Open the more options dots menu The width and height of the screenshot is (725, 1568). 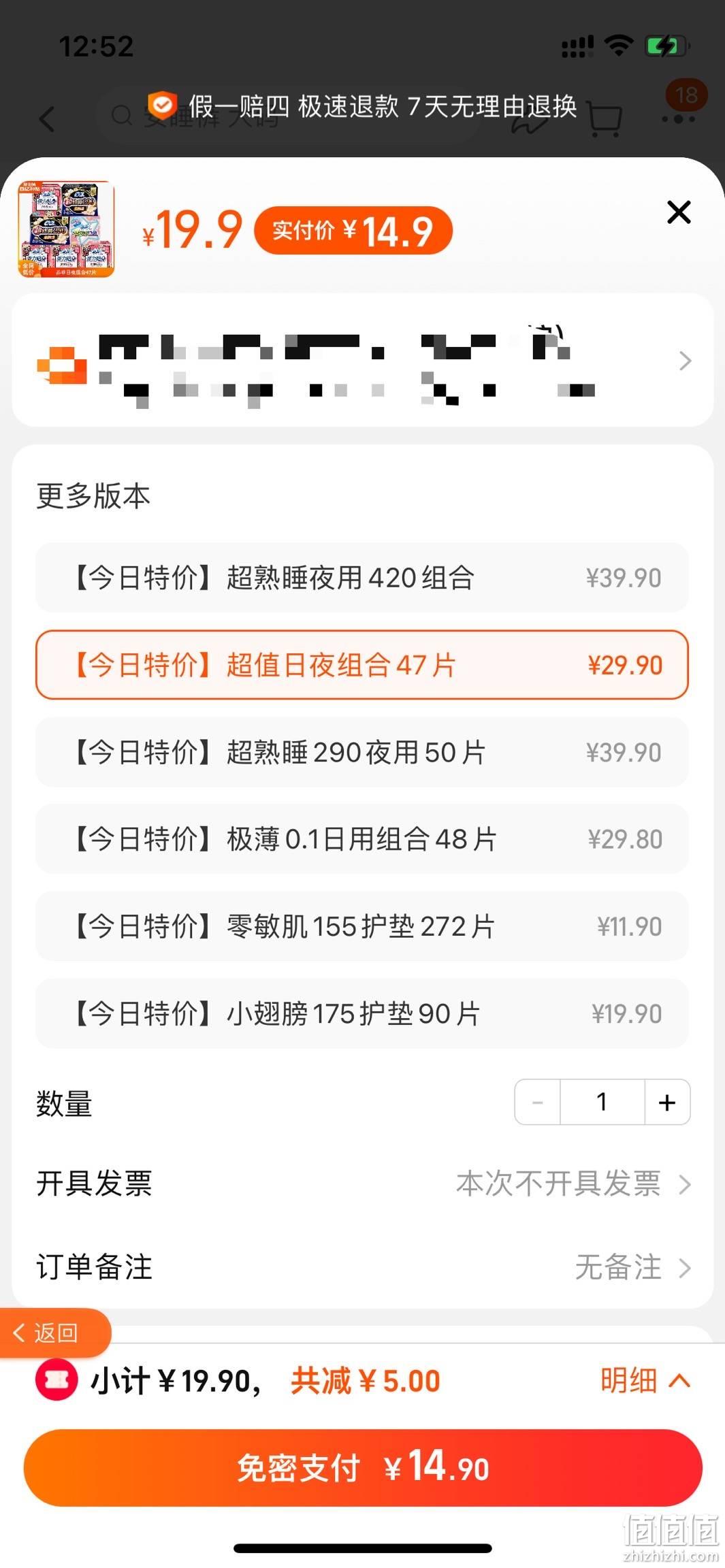coord(678,119)
